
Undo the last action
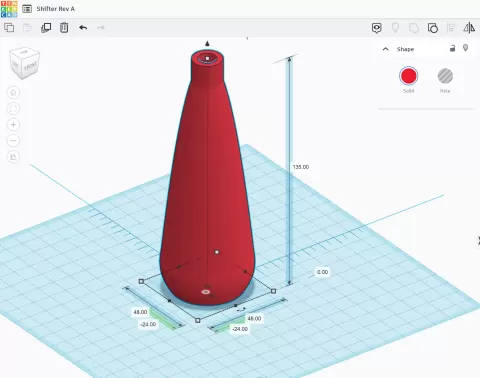tap(83, 28)
